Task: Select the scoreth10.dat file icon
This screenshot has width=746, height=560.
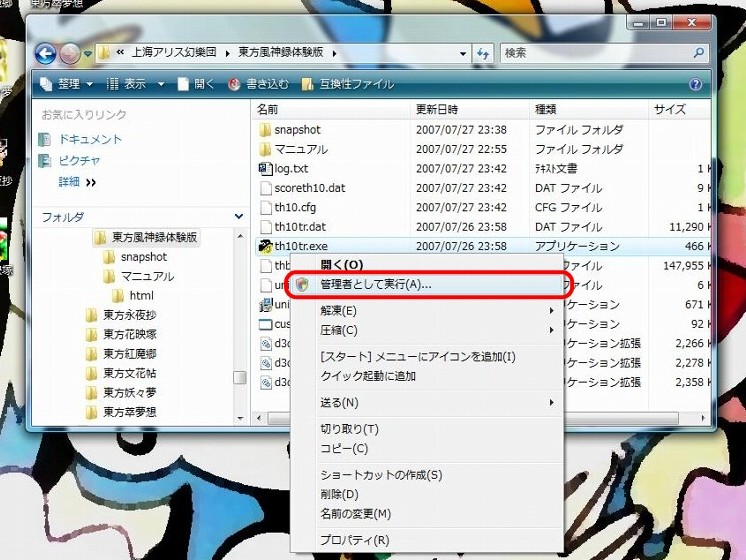Action: click(265, 188)
